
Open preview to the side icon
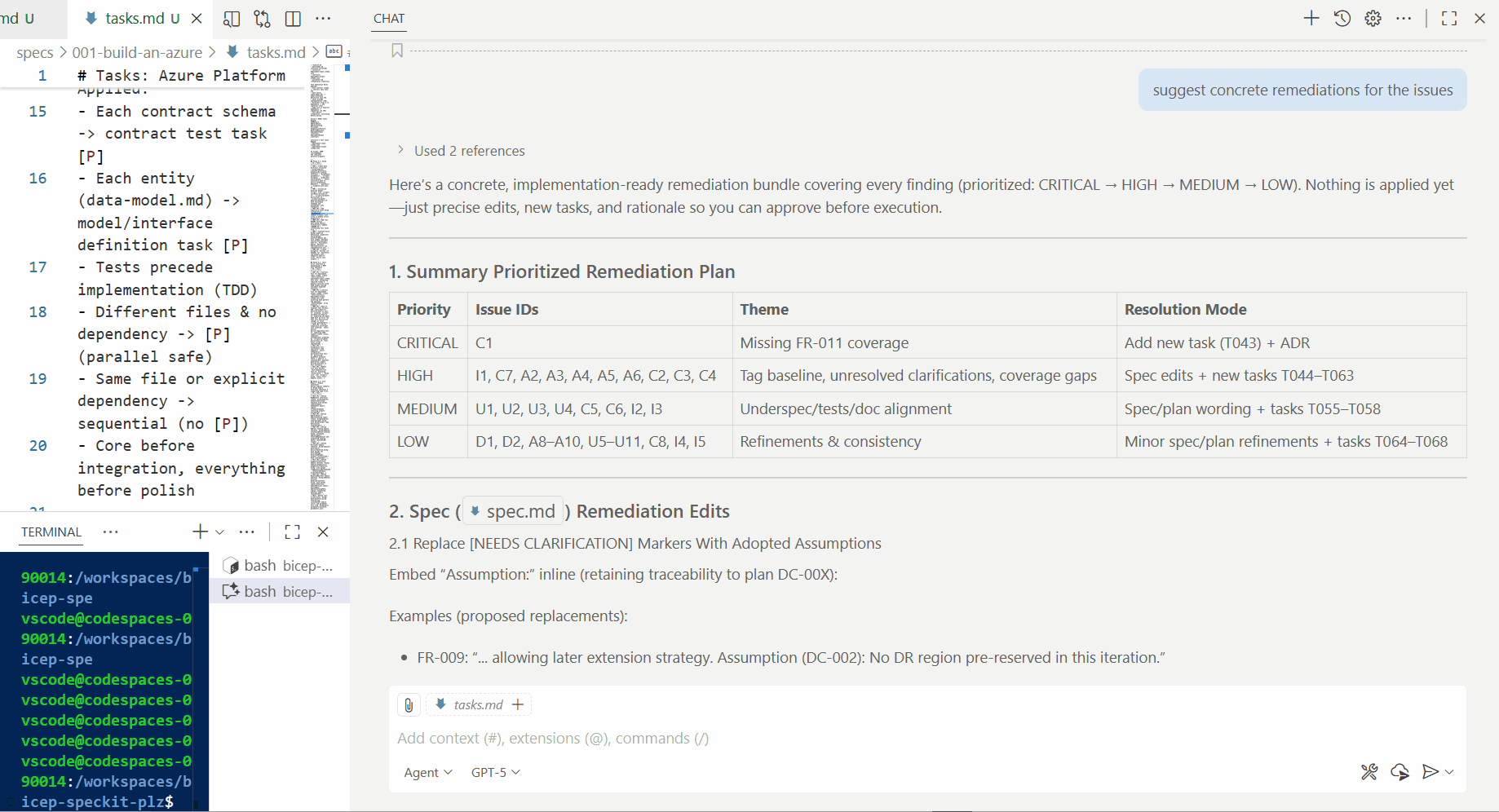(x=232, y=19)
